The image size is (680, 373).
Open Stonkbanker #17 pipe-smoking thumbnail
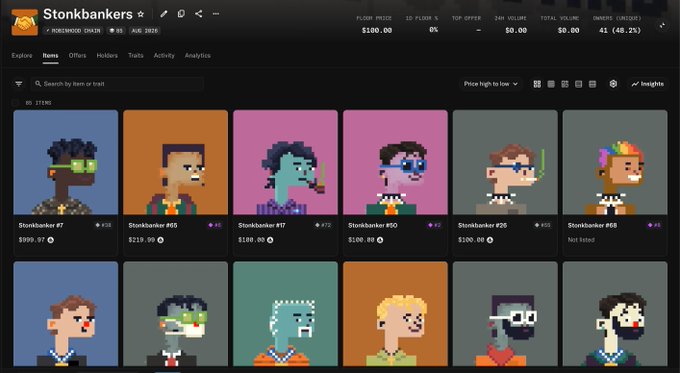(285, 162)
